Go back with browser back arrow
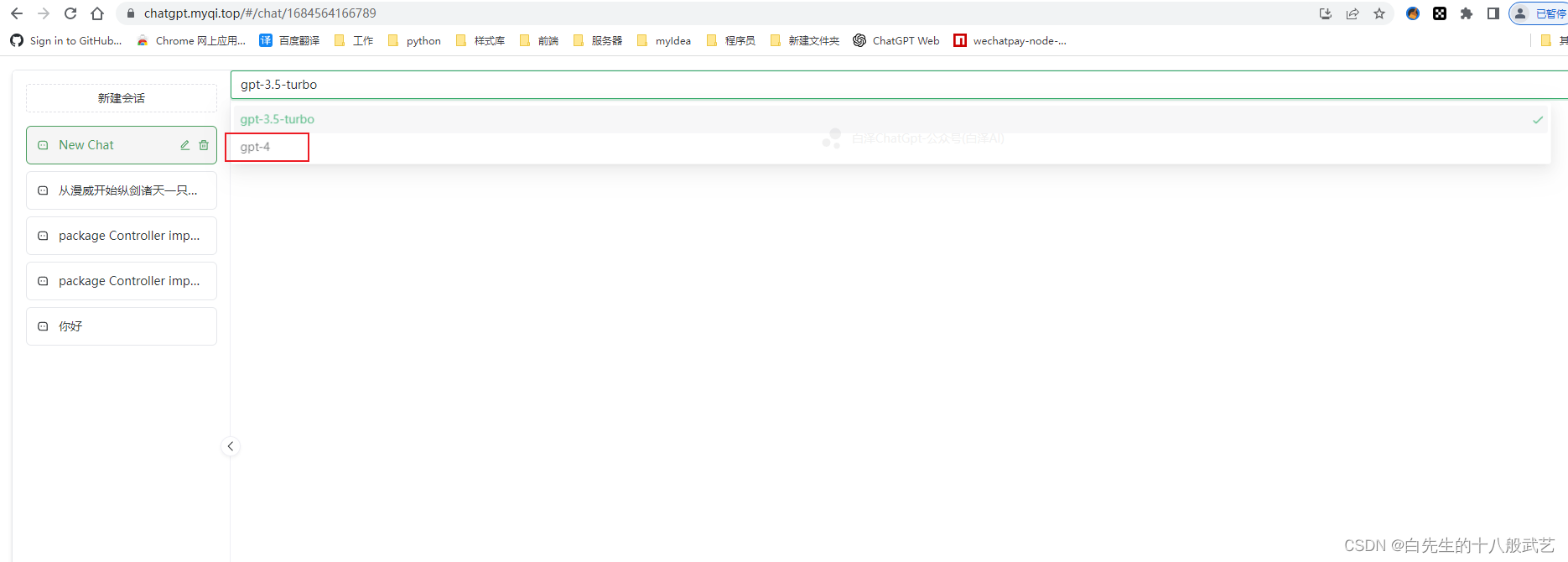 point(17,13)
